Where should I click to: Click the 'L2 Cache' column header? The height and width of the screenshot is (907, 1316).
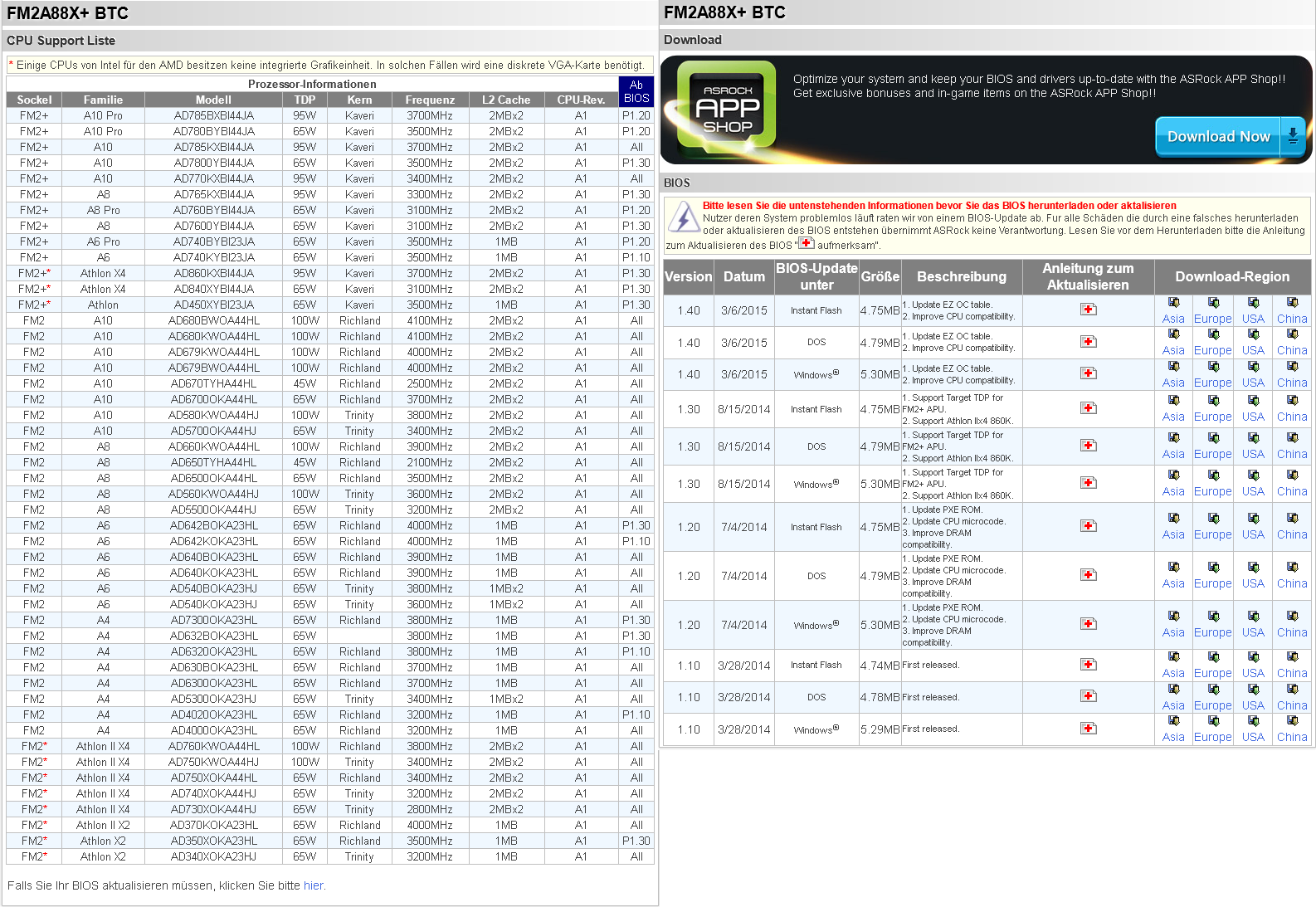click(506, 100)
